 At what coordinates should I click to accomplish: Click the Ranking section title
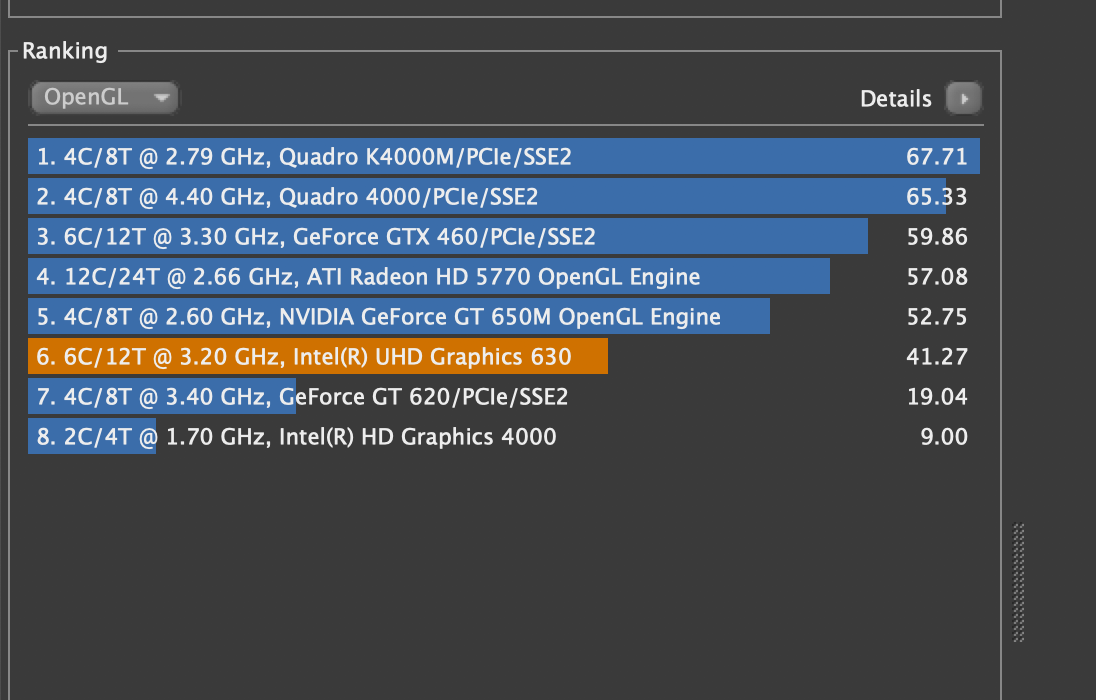tap(65, 51)
